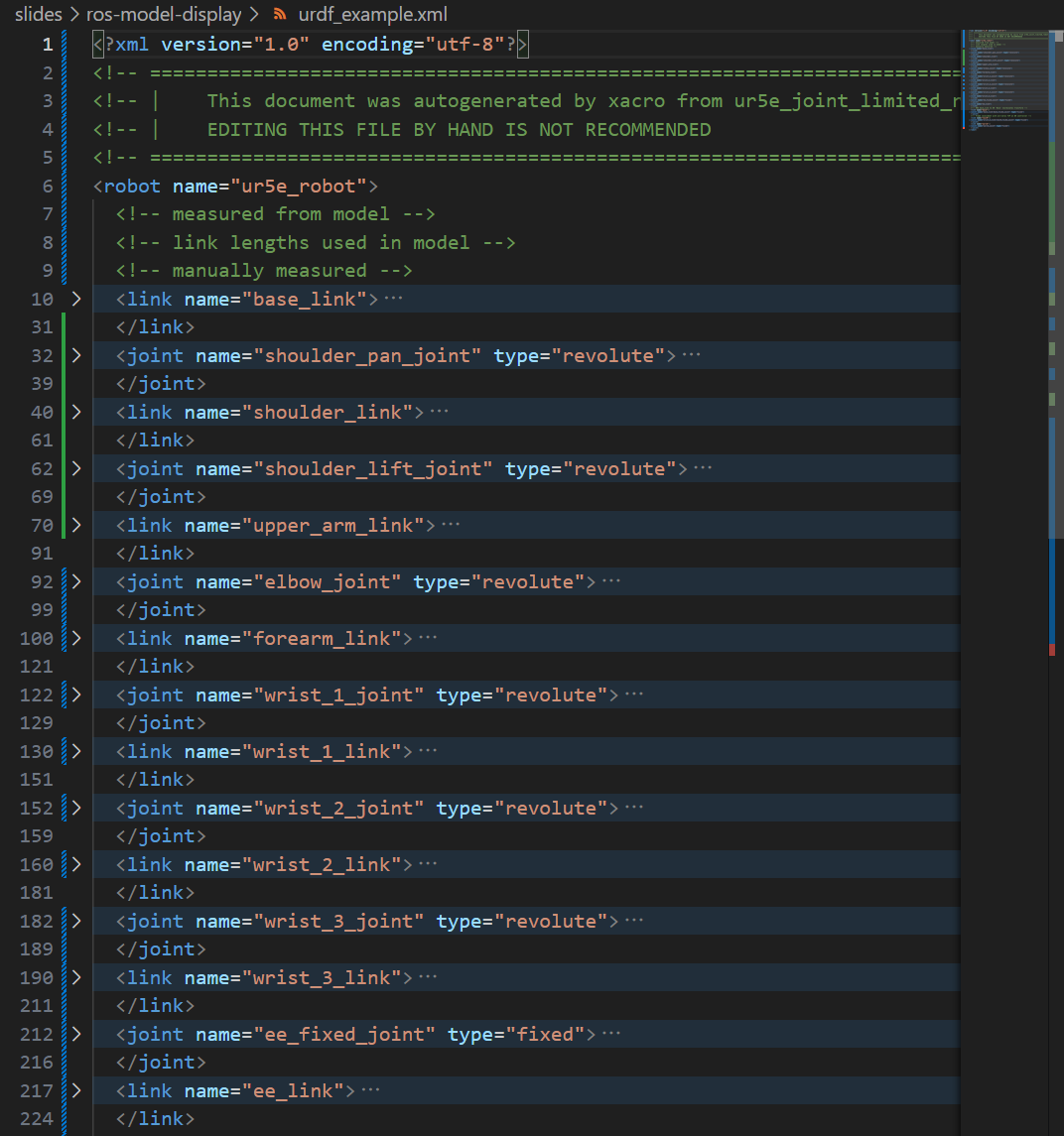The width and height of the screenshot is (1064, 1136).
Task: Open the ros-model-display breadcrumb item
Action: (164, 14)
